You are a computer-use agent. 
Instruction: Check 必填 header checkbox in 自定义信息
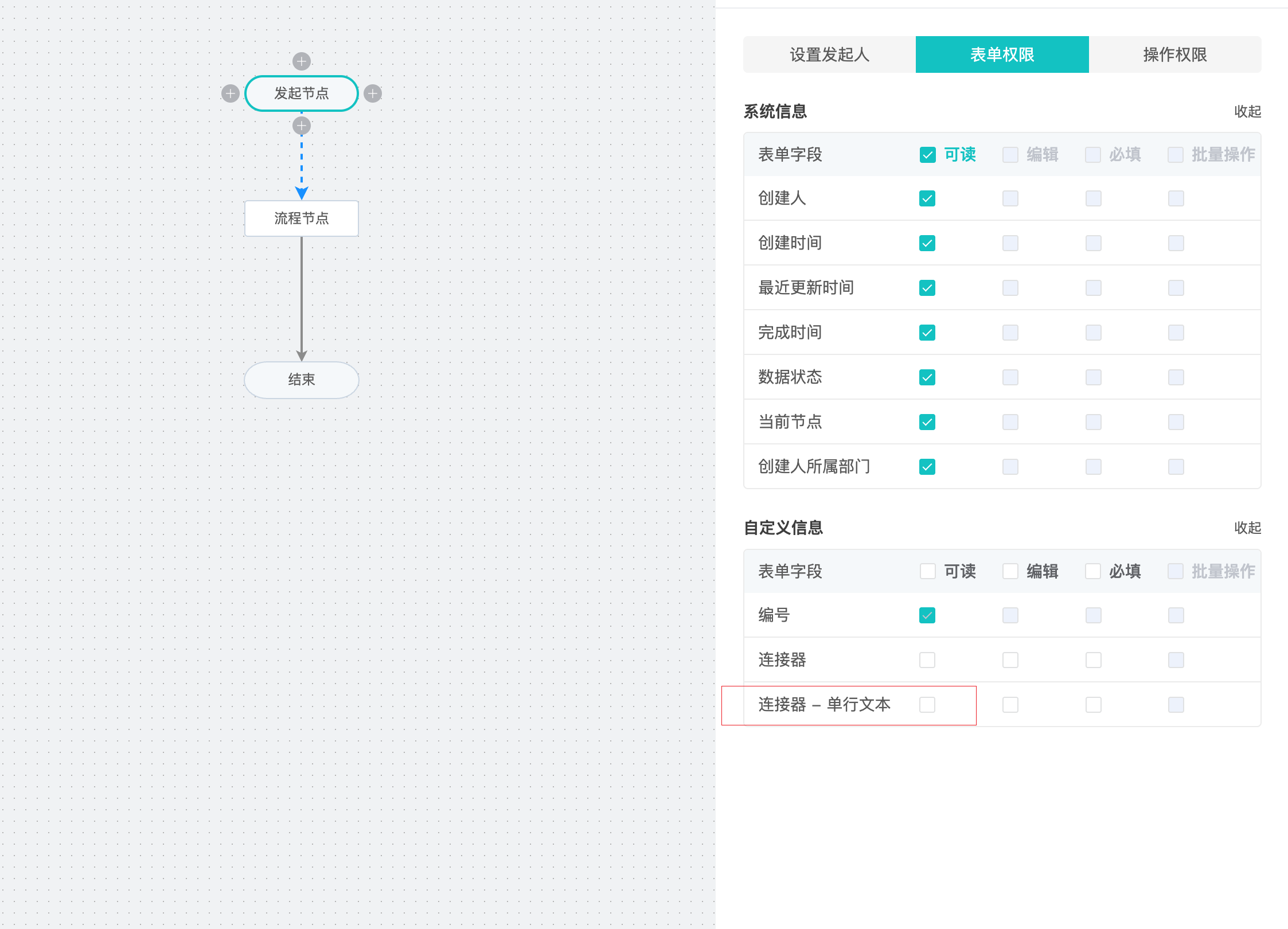tap(1093, 571)
